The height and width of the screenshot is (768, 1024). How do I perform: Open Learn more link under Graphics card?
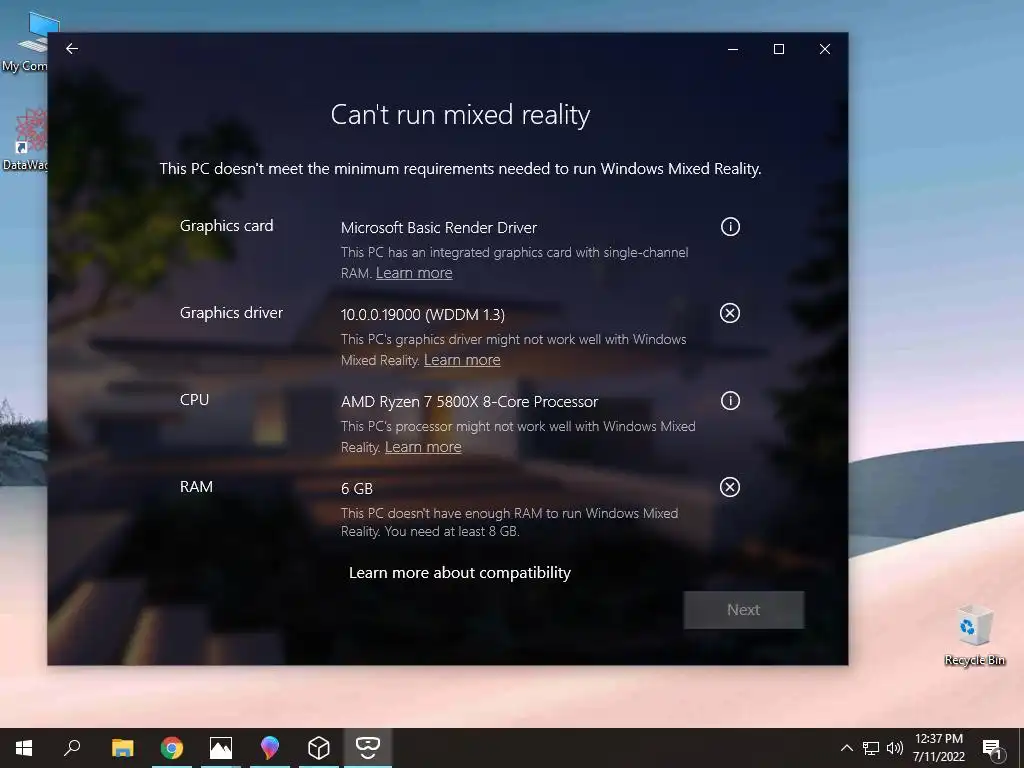click(414, 273)
